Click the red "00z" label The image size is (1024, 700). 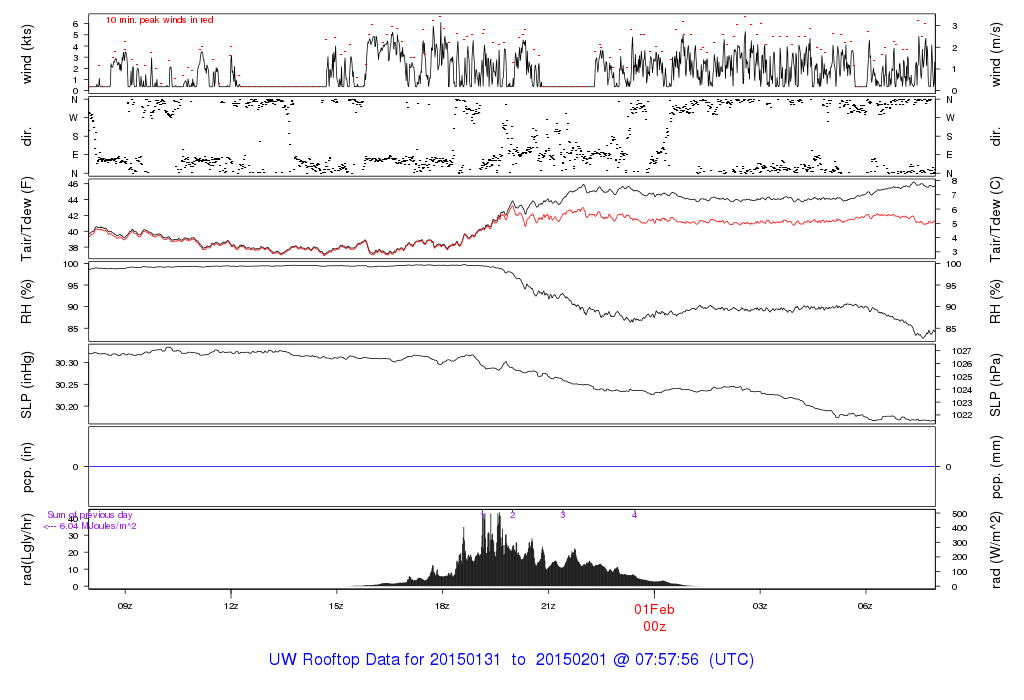654,627
